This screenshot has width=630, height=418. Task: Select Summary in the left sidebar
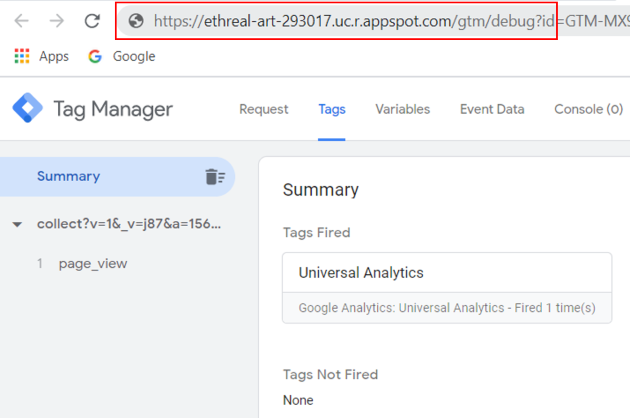click(117, 176)
